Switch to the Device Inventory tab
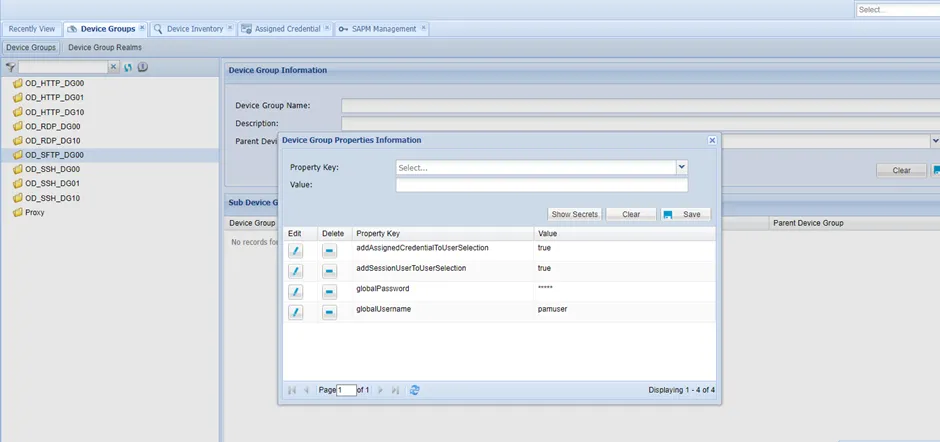 point(195,29)
